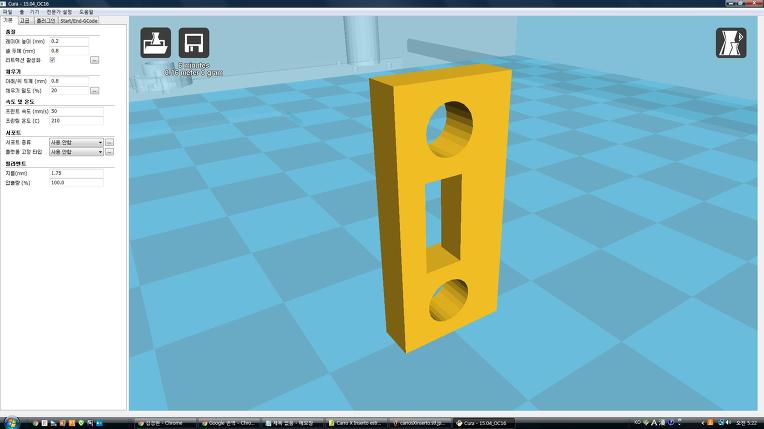Viewport: 764px width, 429px height.
Task: Click the print speed field showing 50
Action: pos(76,111)
